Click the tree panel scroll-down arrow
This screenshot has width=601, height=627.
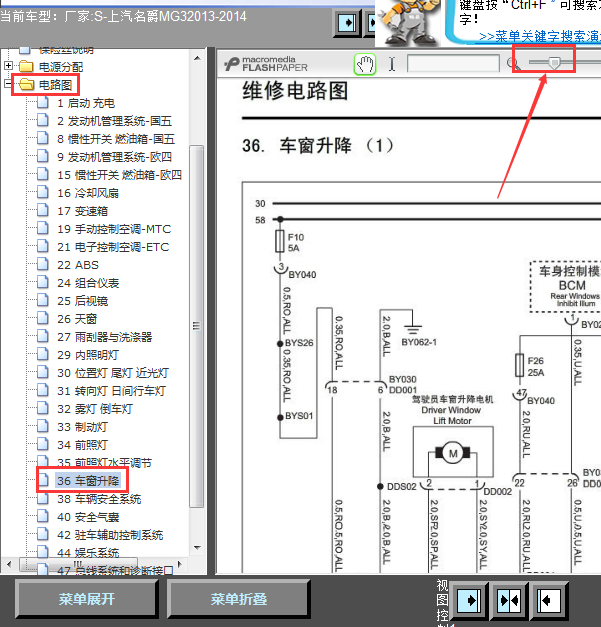point(197,547)
